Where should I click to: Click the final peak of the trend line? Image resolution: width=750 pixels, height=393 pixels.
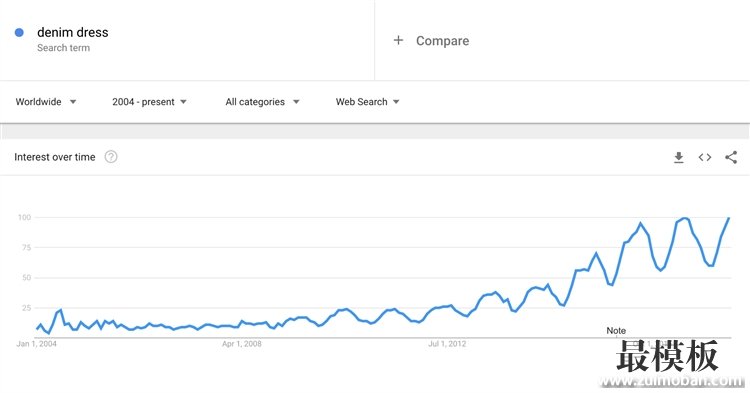click(728, 218)
